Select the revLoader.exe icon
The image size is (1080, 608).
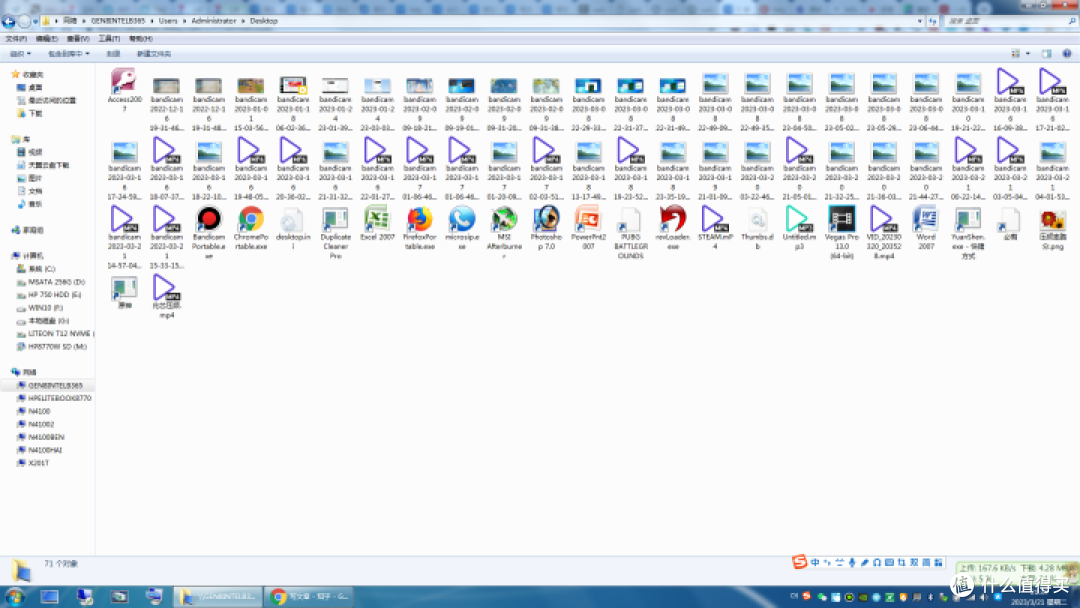[673, 228]
